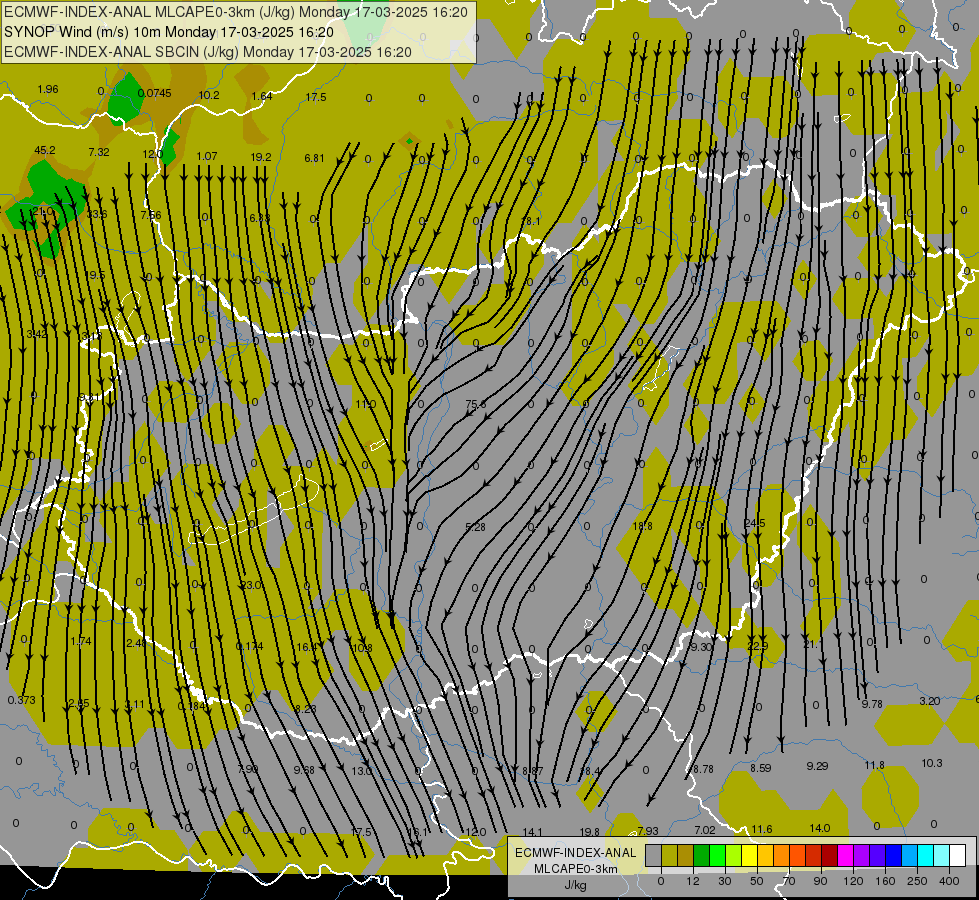Viewport: 979px width, 900px height.
Task: Click the map value 75.6
Action: (x=476, y=404)
